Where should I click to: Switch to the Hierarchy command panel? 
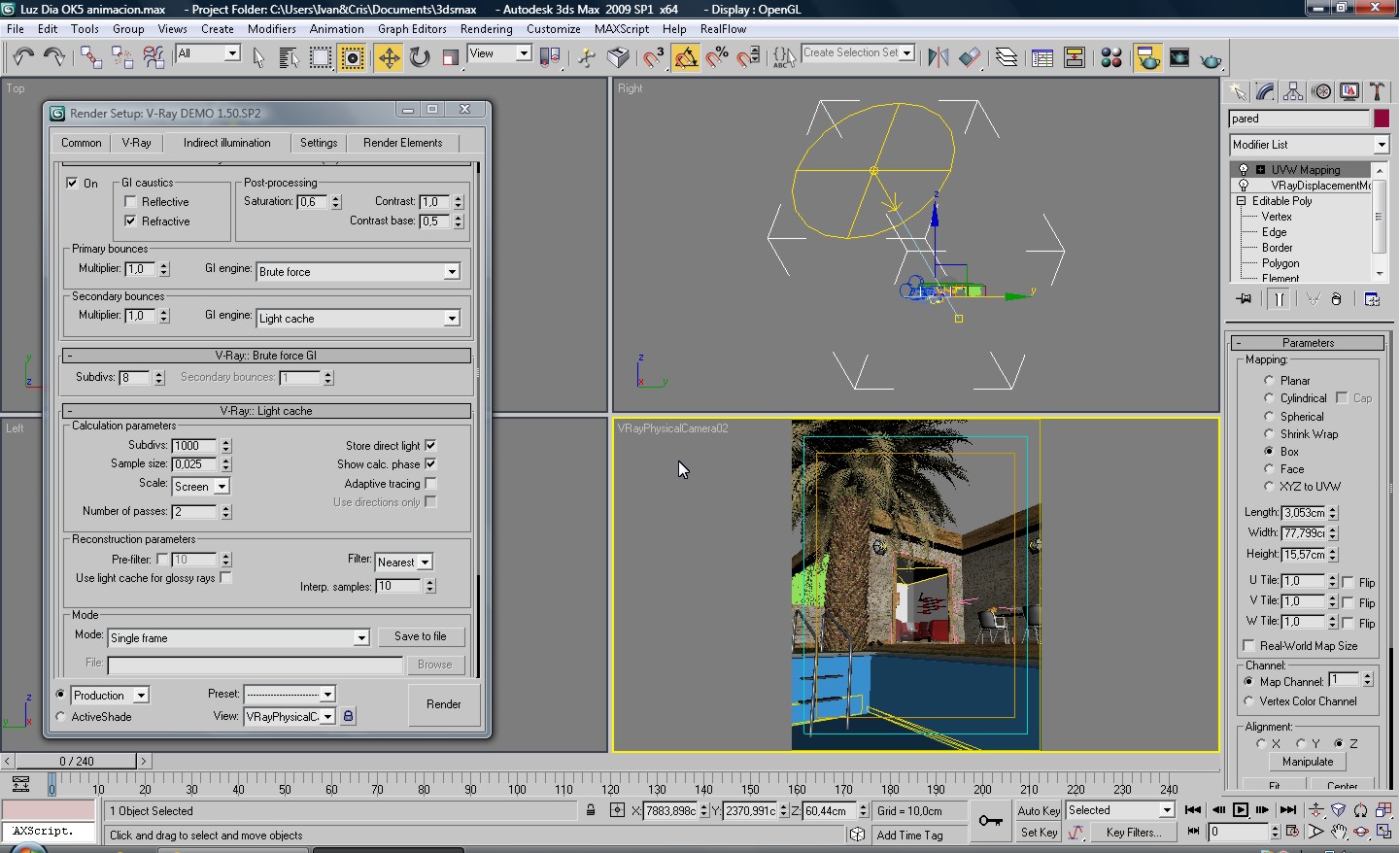(x=1293, y=91)
